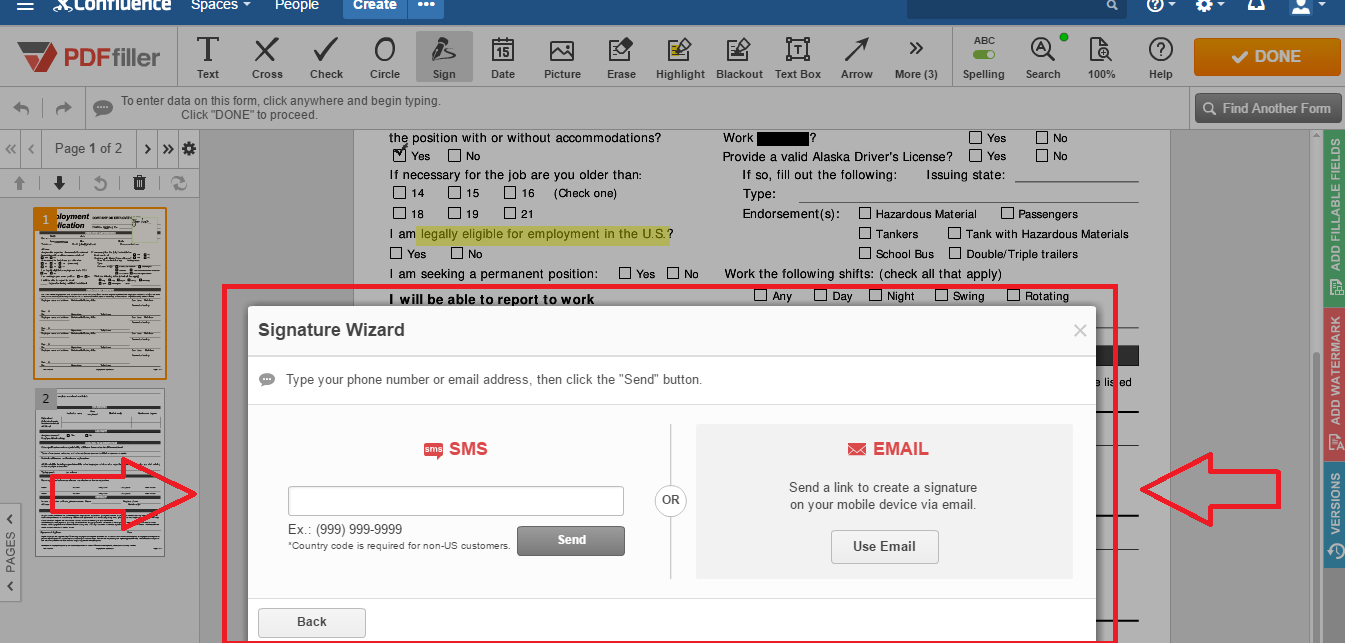The image size is (1345, 643).
Task: Open the Search tool in PDFfiller
Action: point(1043,57)
